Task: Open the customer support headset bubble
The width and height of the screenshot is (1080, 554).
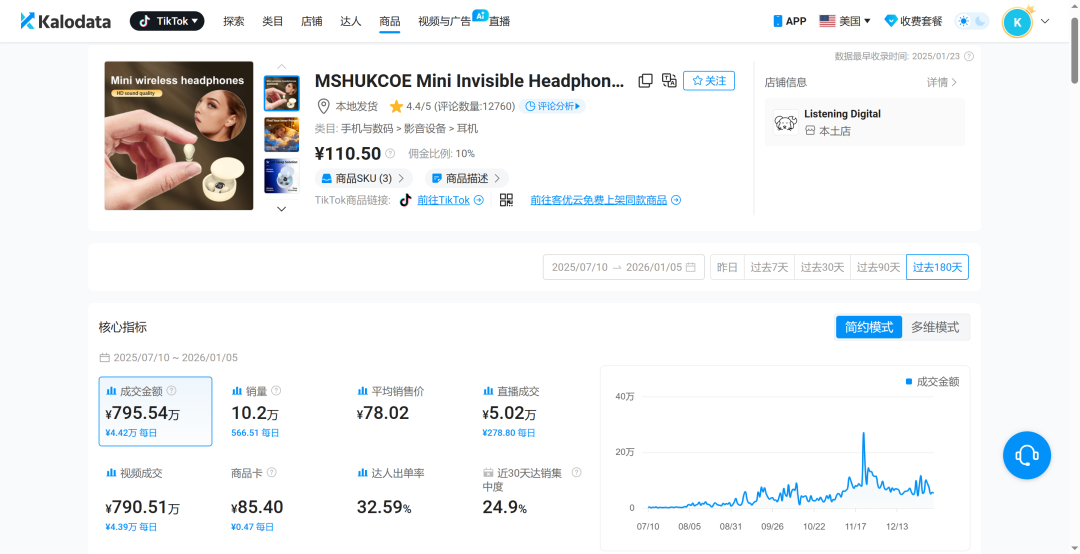Action: coord(1026,456)
